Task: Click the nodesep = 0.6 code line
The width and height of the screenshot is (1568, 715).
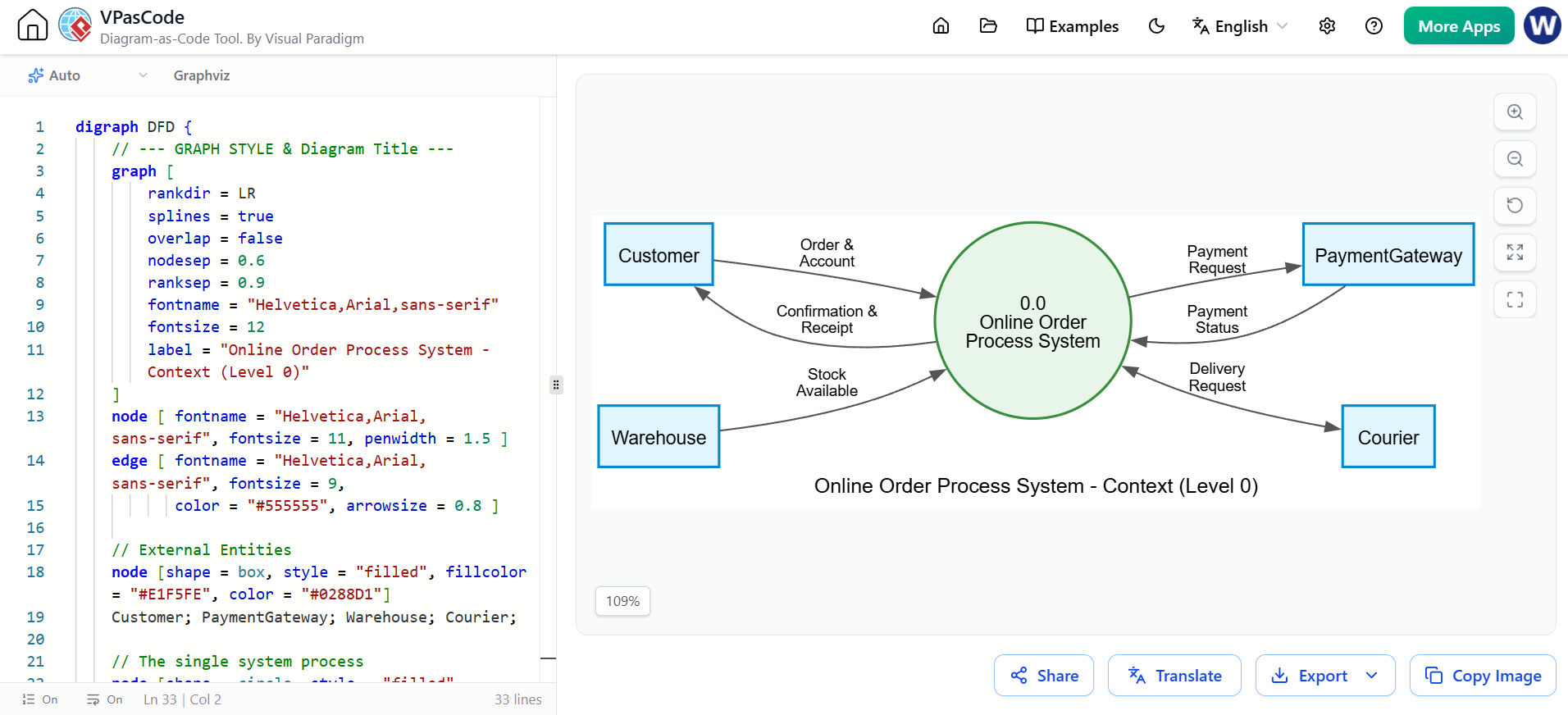Action: [x=206, y=261]
